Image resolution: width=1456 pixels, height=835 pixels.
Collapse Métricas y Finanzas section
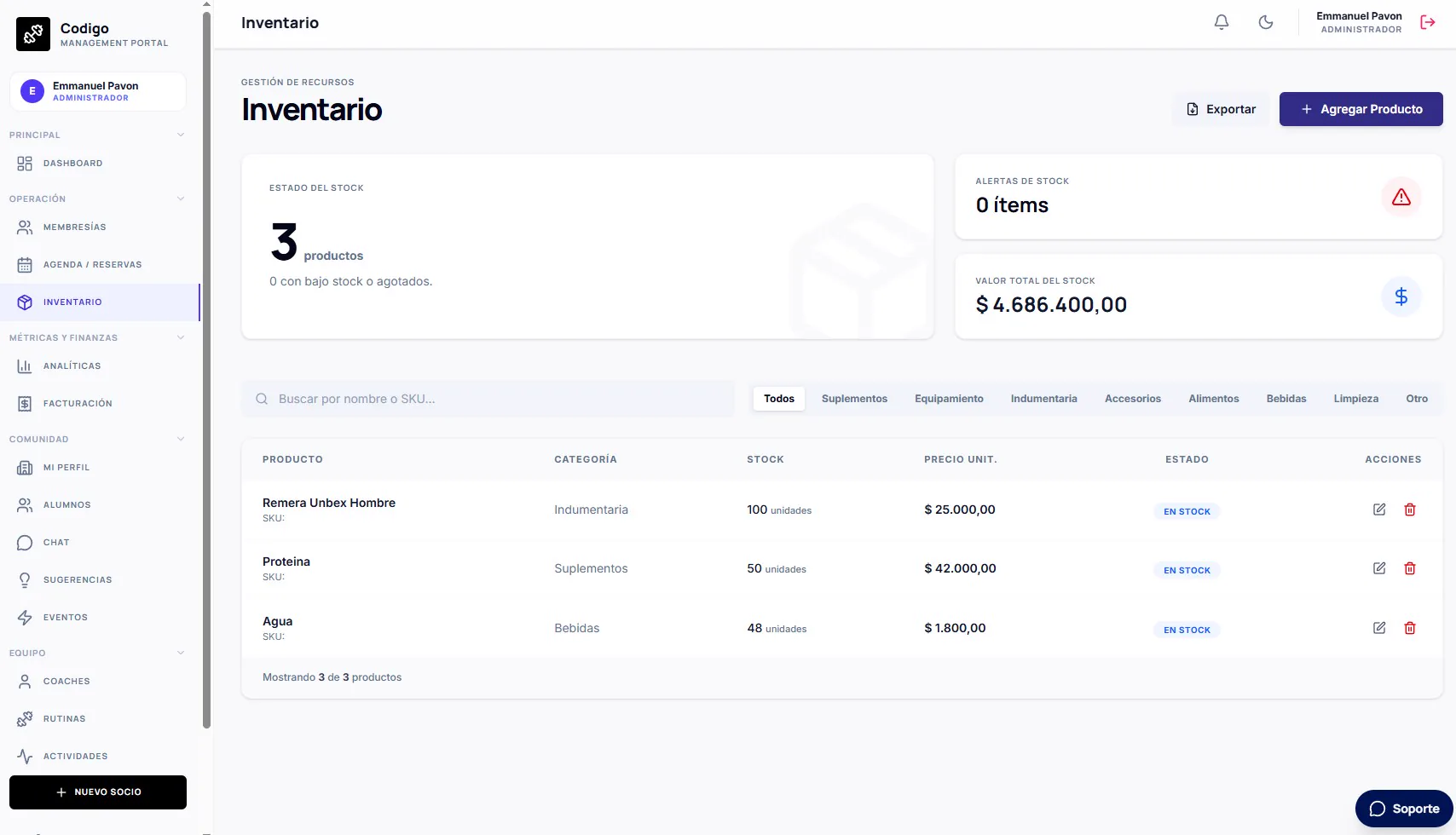tap(181, 337)
